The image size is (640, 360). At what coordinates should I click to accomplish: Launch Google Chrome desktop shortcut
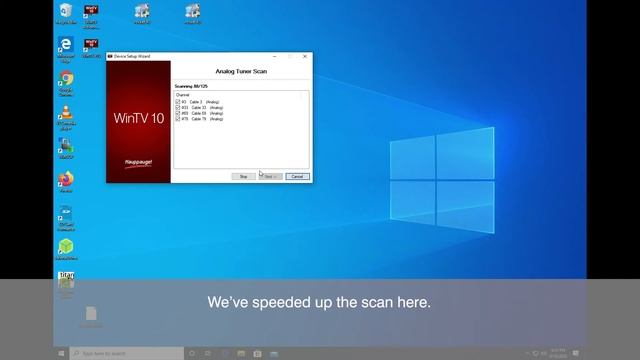pos(66,83)
